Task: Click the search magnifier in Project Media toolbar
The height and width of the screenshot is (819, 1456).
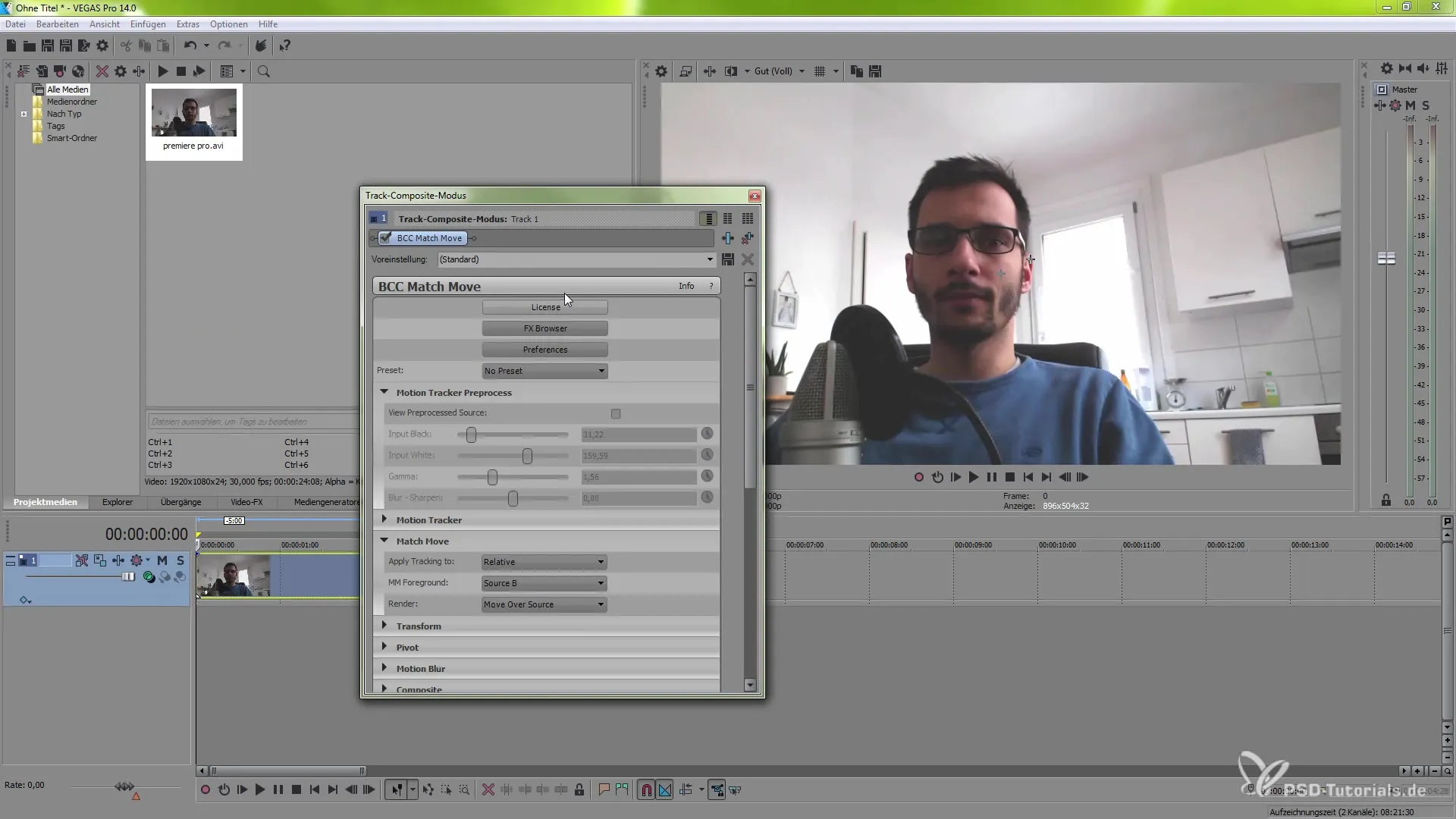Action: [264, 71]
